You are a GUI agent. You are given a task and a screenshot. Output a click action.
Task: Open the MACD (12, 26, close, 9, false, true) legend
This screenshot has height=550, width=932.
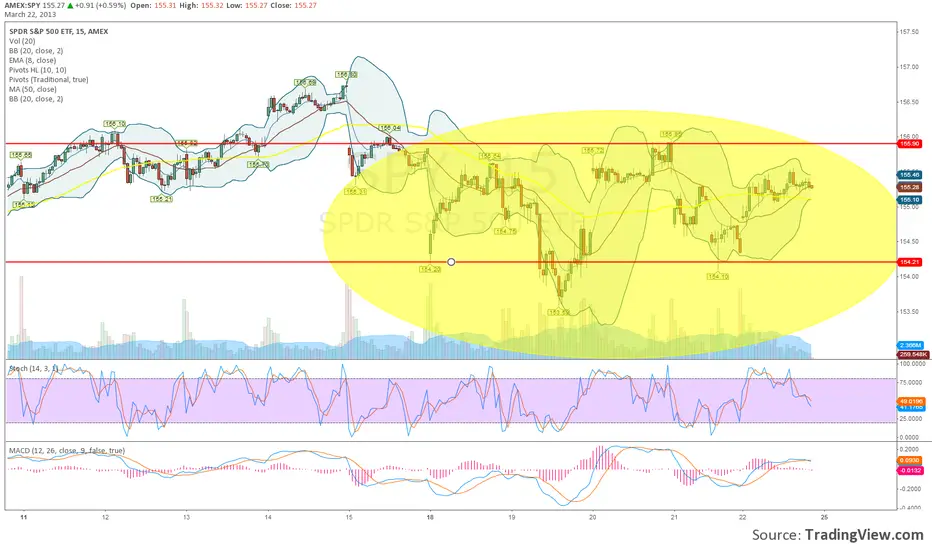click(67, 451)
